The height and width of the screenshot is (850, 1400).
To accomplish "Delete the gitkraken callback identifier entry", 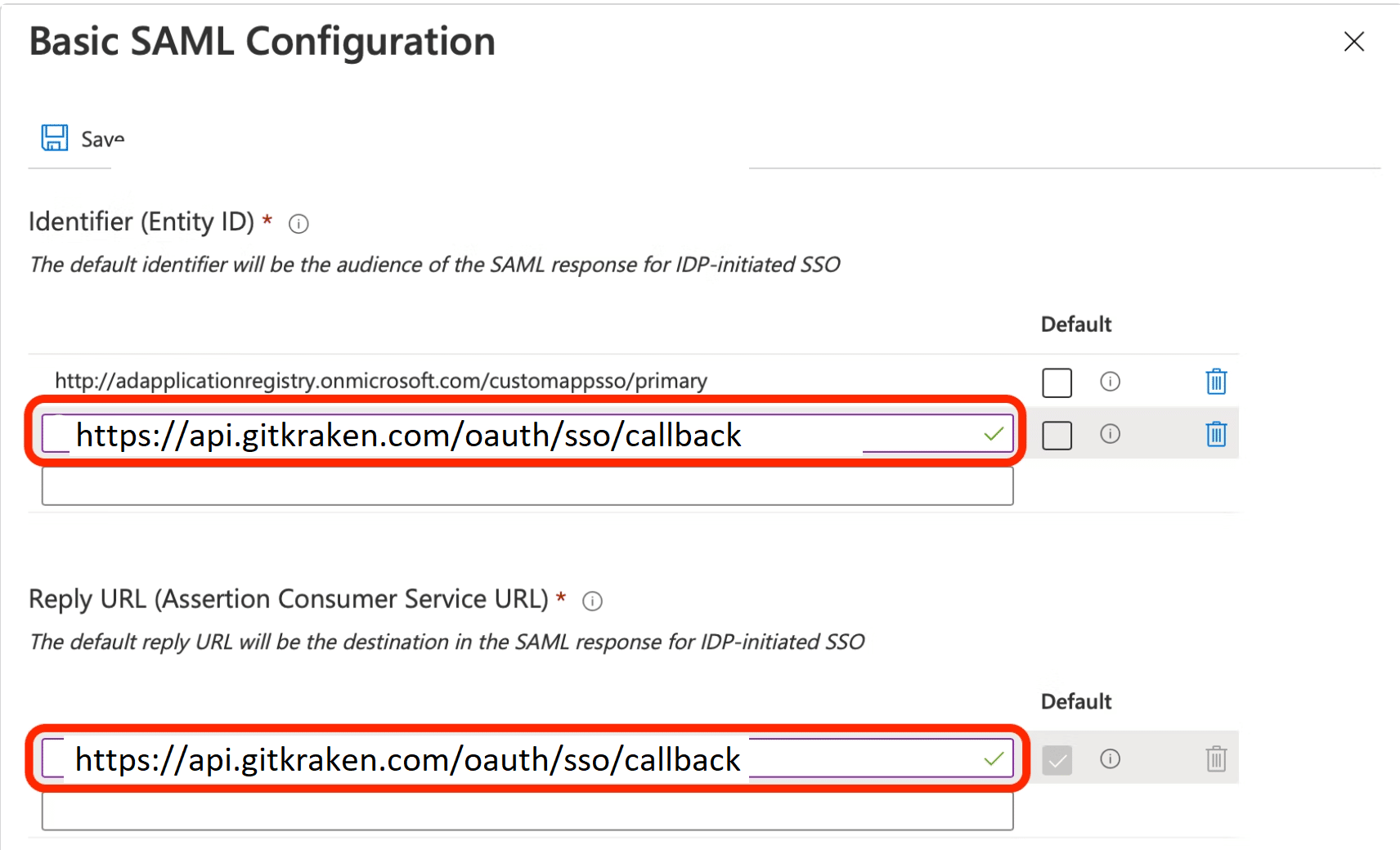I will click(1216, 434).
